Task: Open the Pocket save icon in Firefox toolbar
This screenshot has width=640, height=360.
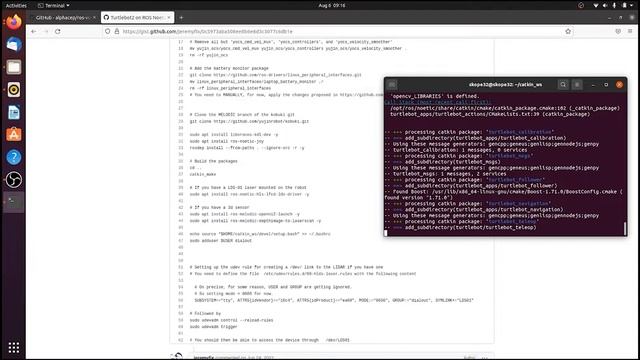Action: 618,31
